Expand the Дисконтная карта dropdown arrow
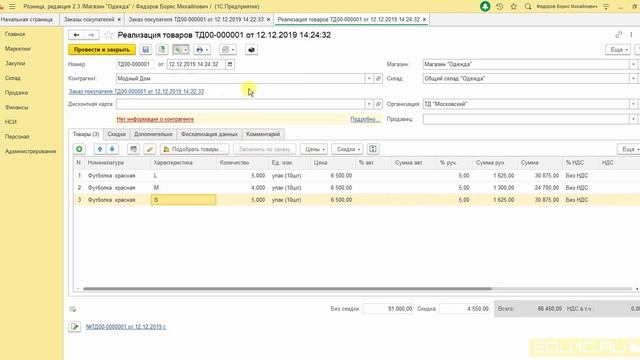 369,104
